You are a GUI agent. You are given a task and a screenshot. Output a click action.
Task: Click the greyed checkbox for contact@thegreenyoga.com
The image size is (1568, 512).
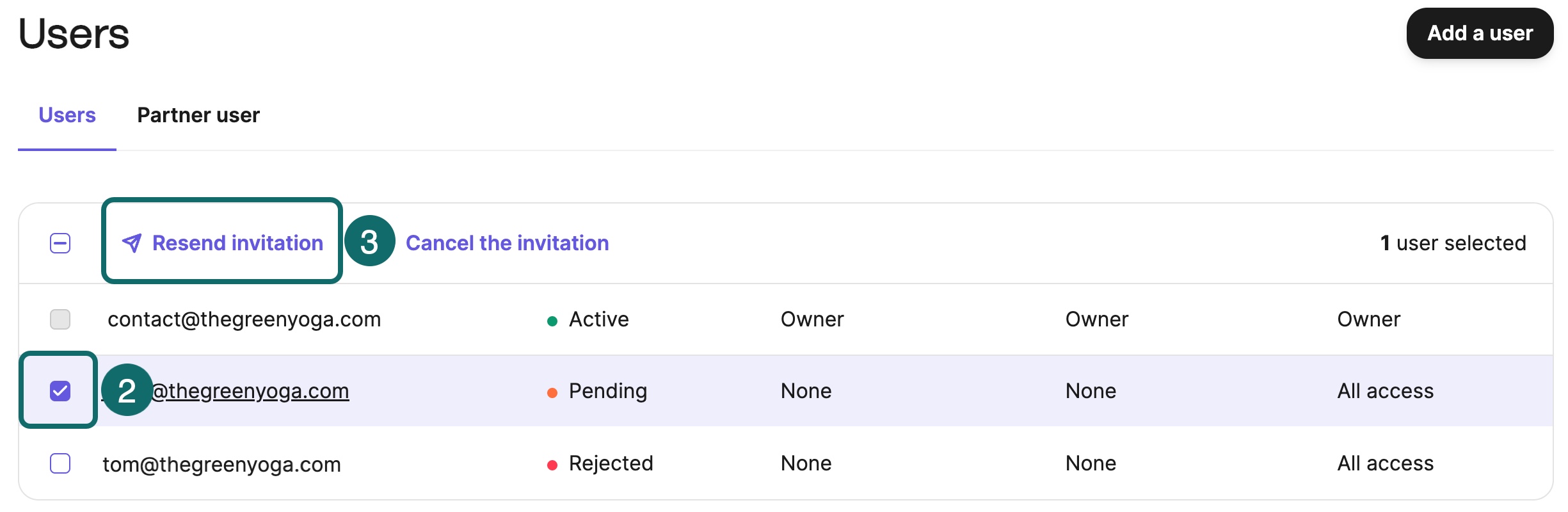60,319
